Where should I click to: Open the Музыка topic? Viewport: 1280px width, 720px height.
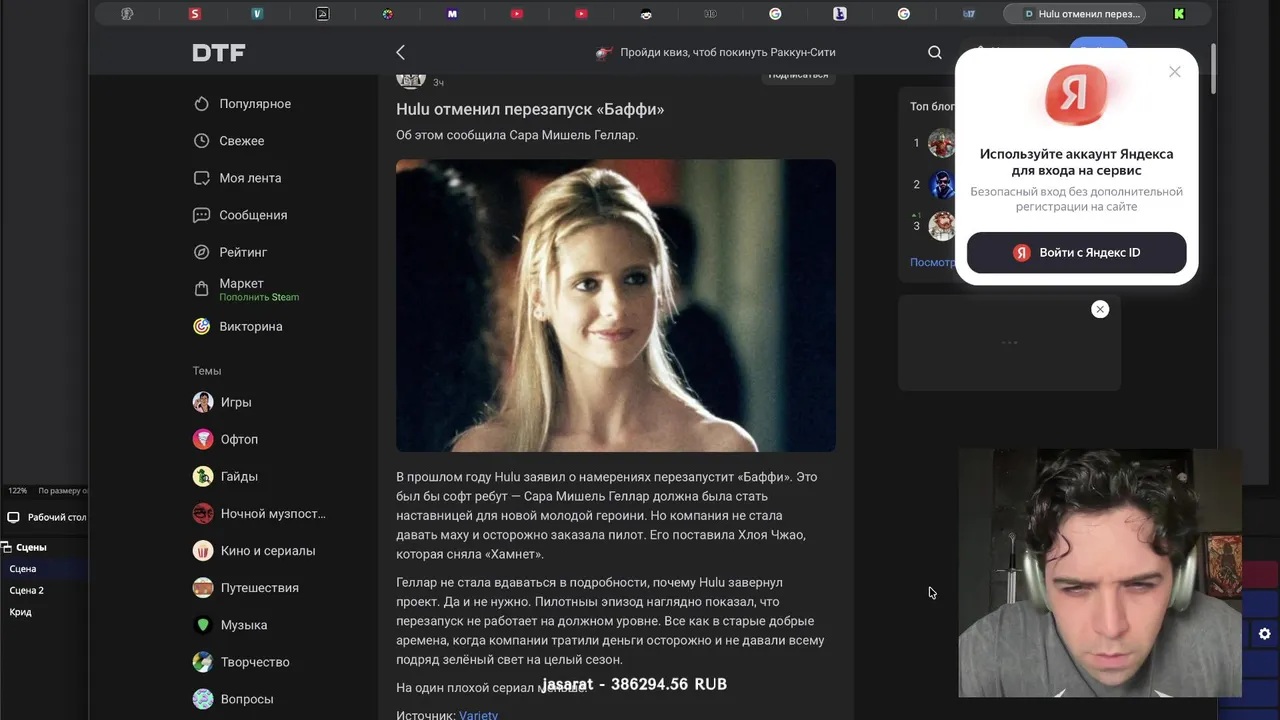tap(244, 624)
